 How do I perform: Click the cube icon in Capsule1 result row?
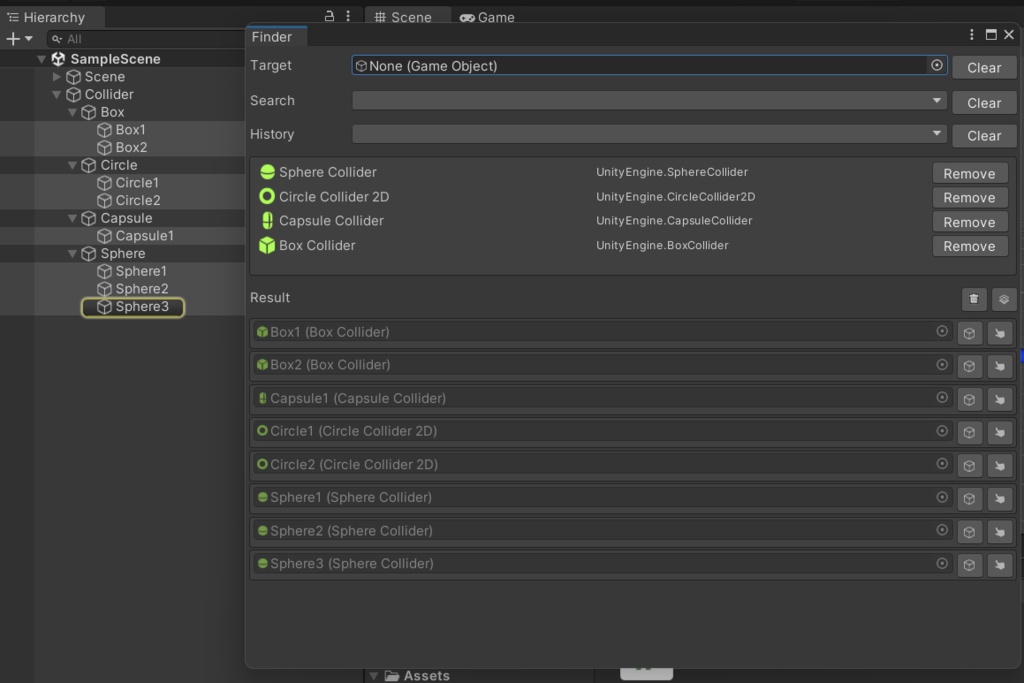pyautogui.click(x=970, y=399)
